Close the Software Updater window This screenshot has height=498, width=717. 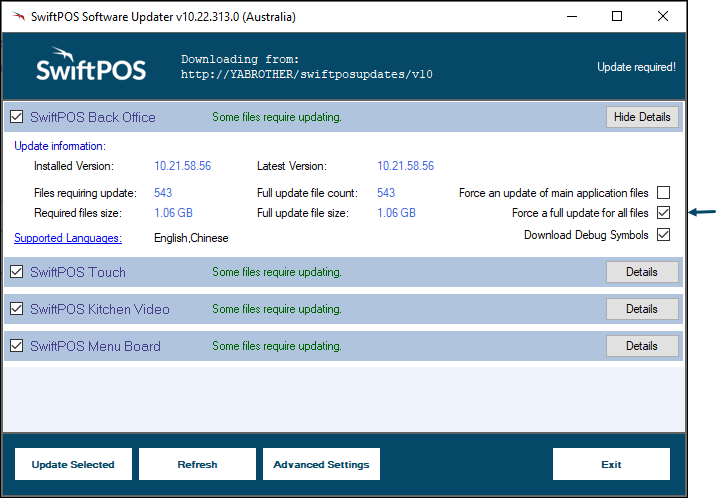tap(663, 16)
